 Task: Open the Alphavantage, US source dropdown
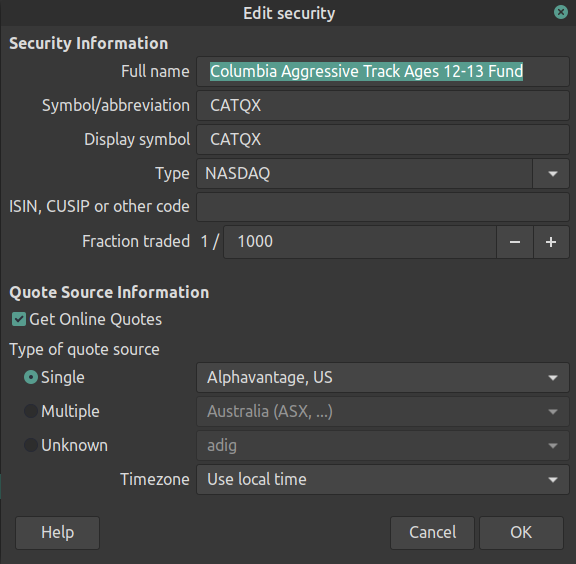tap(383, 378)
